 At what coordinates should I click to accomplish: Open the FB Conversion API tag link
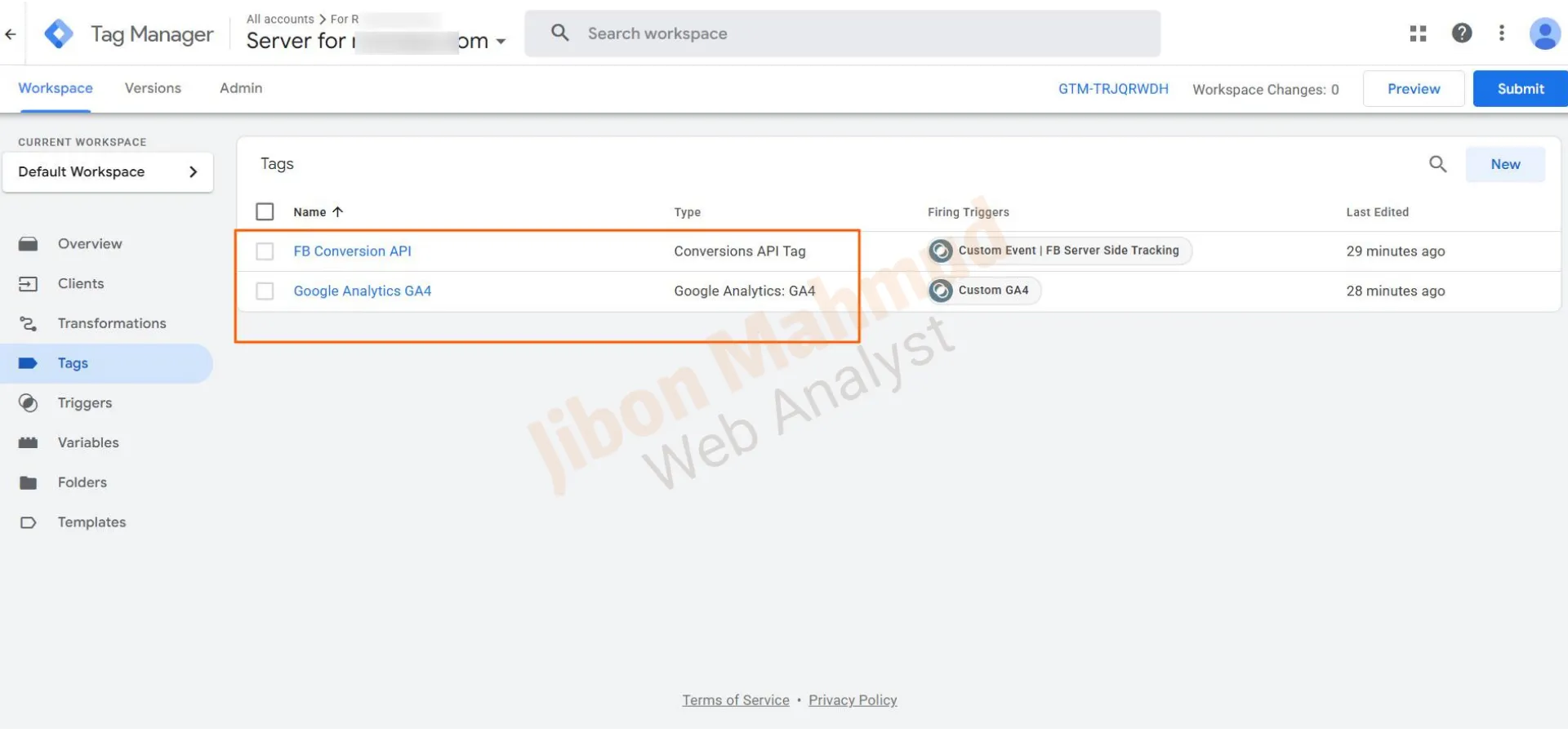352,251
